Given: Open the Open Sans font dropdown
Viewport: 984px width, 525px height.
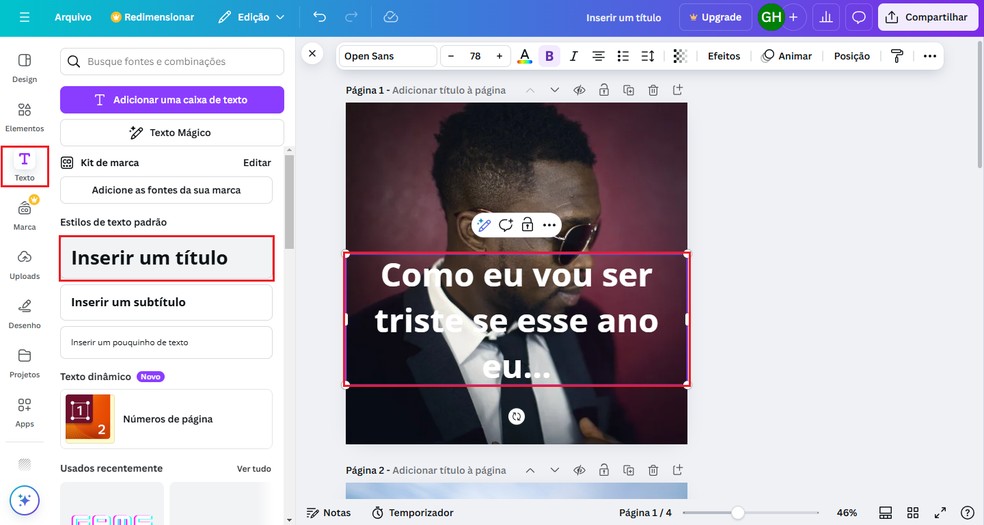Looking at the screenshot, I should click(387, 56).
